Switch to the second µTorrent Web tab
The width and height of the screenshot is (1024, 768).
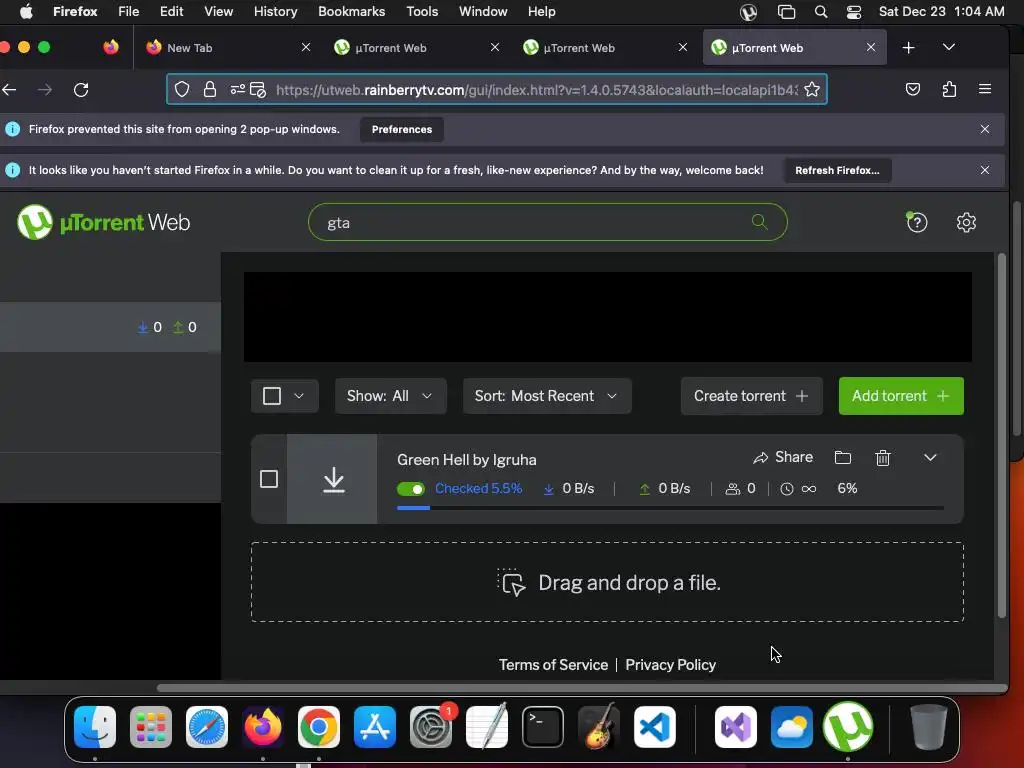coord(603,48)
